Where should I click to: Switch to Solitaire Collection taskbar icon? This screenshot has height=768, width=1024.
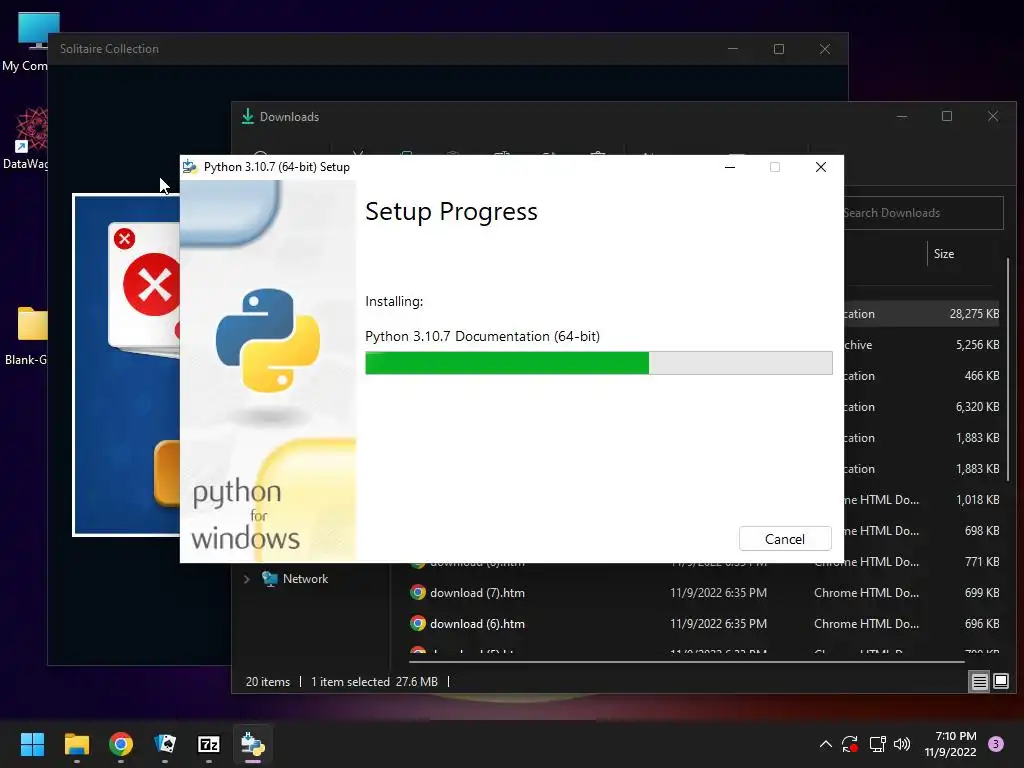point(165,744)
